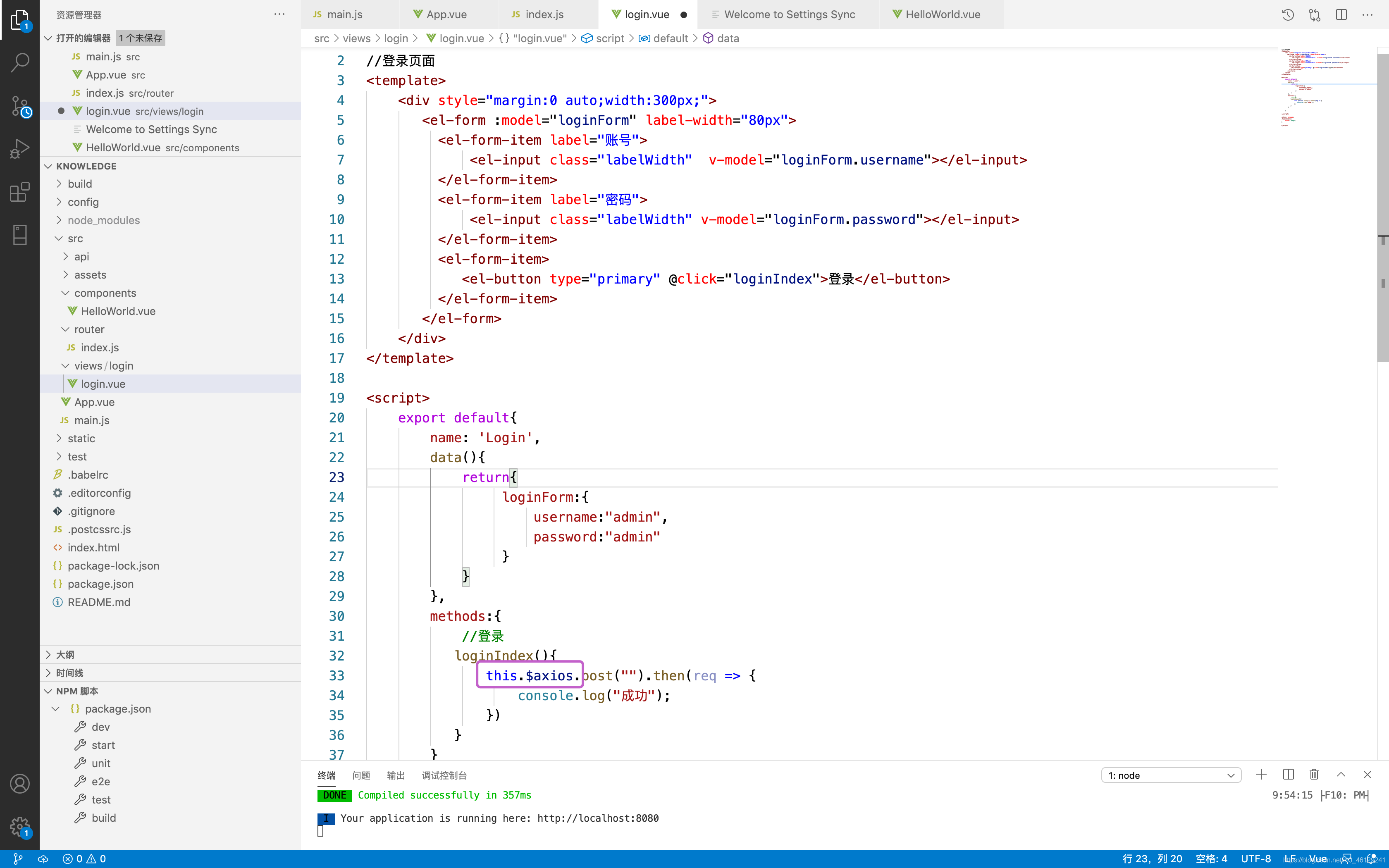Collapse the Open Editors section

point(48,38)
